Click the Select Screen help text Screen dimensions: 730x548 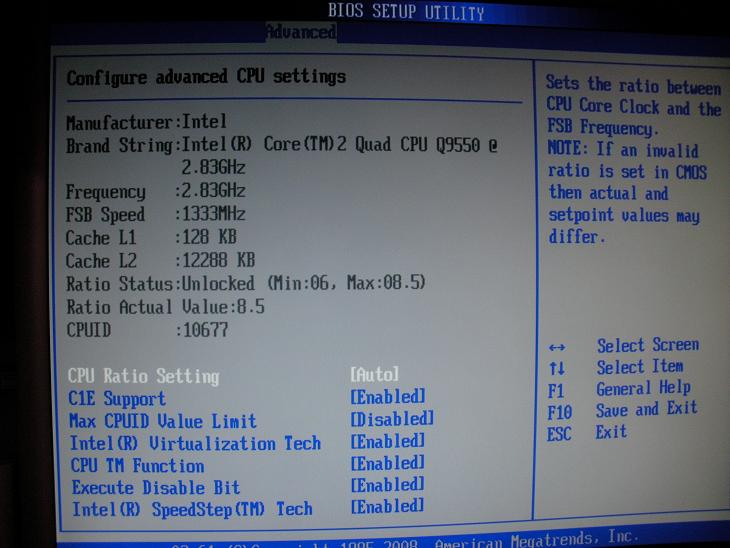tap(648, 345)
